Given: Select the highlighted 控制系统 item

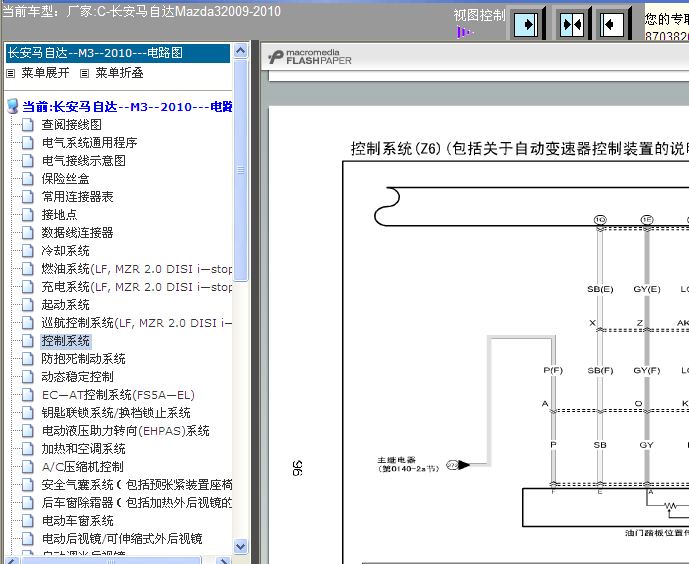Looking at the screenshot, I should 65,341.
